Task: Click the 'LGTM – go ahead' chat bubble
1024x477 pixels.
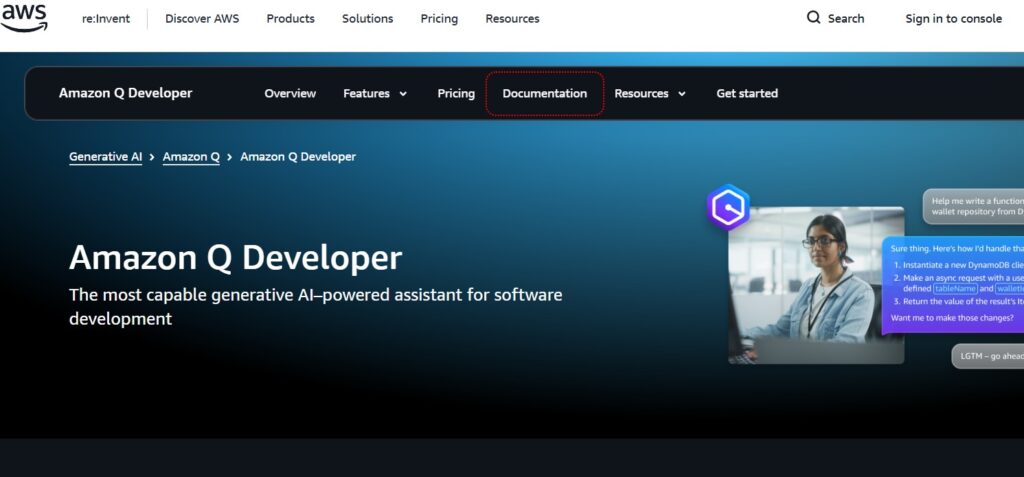Action: click(987, 356)
